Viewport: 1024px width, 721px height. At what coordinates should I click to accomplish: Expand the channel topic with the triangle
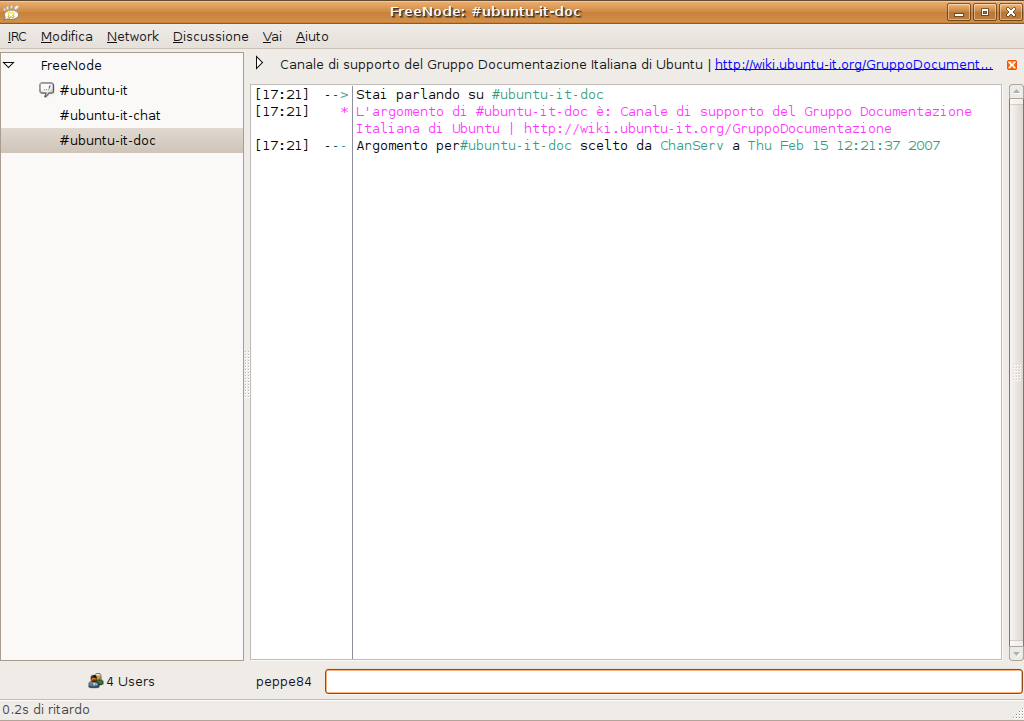(260, 63)
